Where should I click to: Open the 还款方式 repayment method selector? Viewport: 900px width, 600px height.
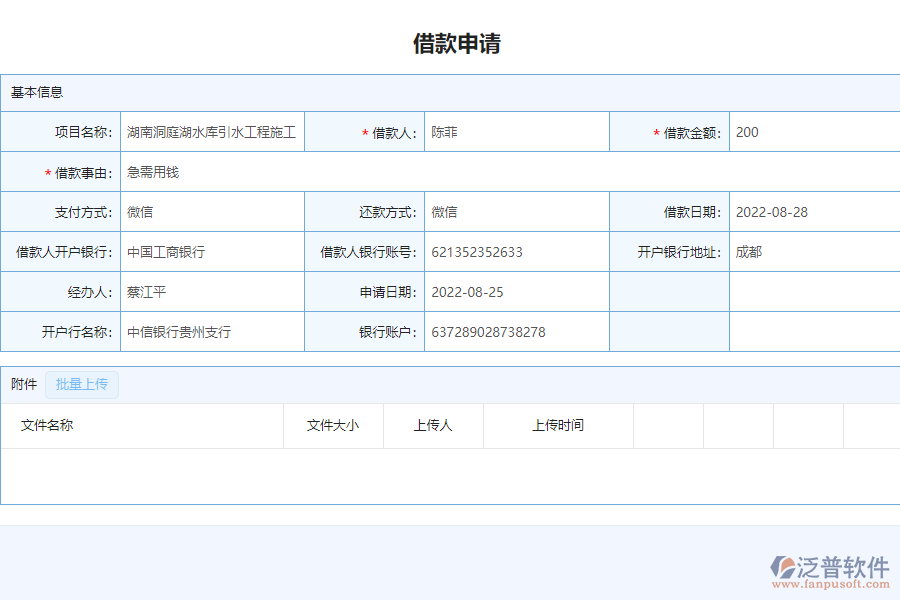point(516,211)
